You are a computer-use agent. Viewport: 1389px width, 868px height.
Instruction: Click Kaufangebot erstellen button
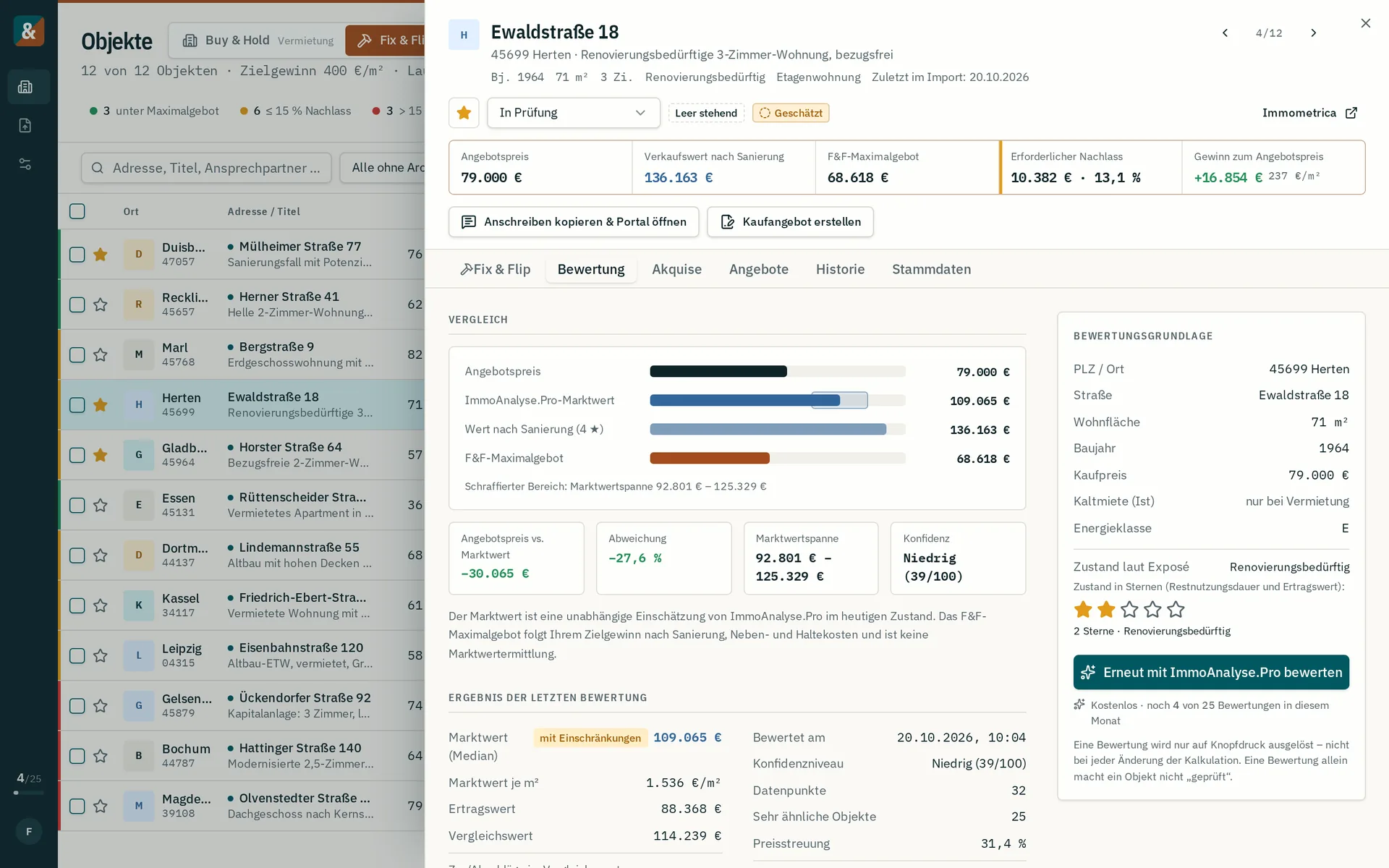coord(790,222)
